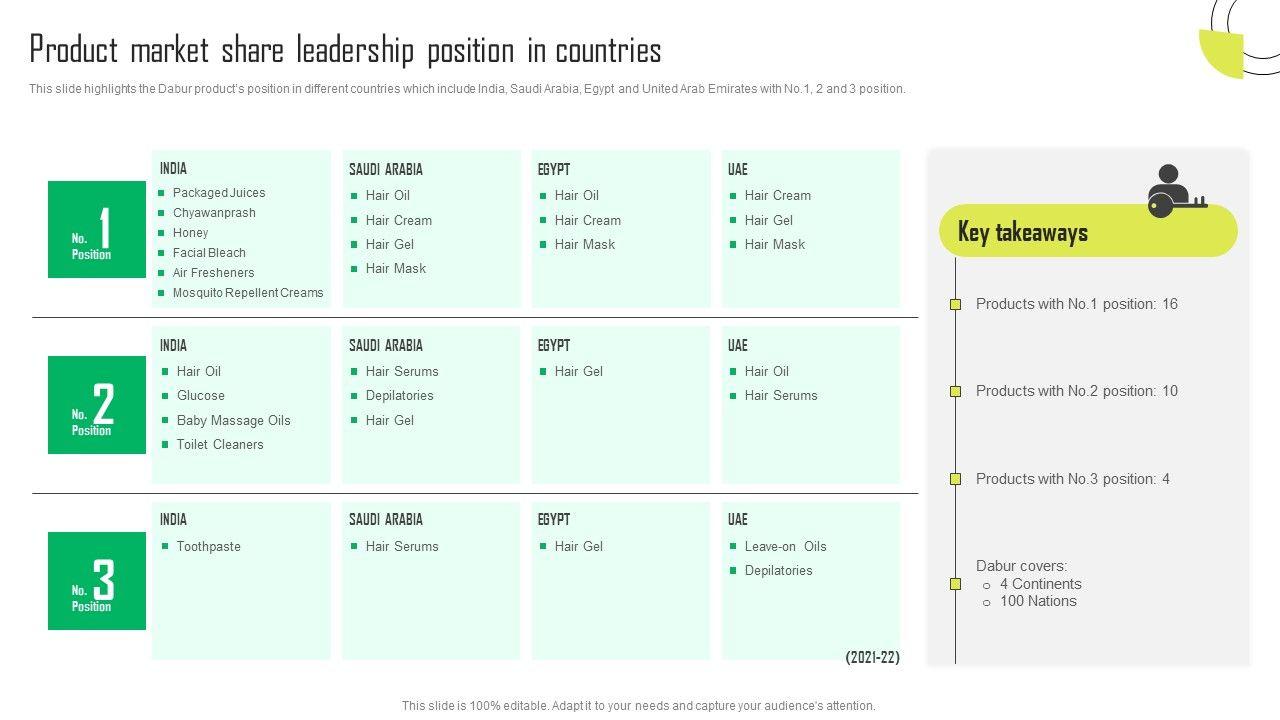Click the (2021-22) year label
Viewport: 1280px width, 720px height.
(x=872, y=657)
